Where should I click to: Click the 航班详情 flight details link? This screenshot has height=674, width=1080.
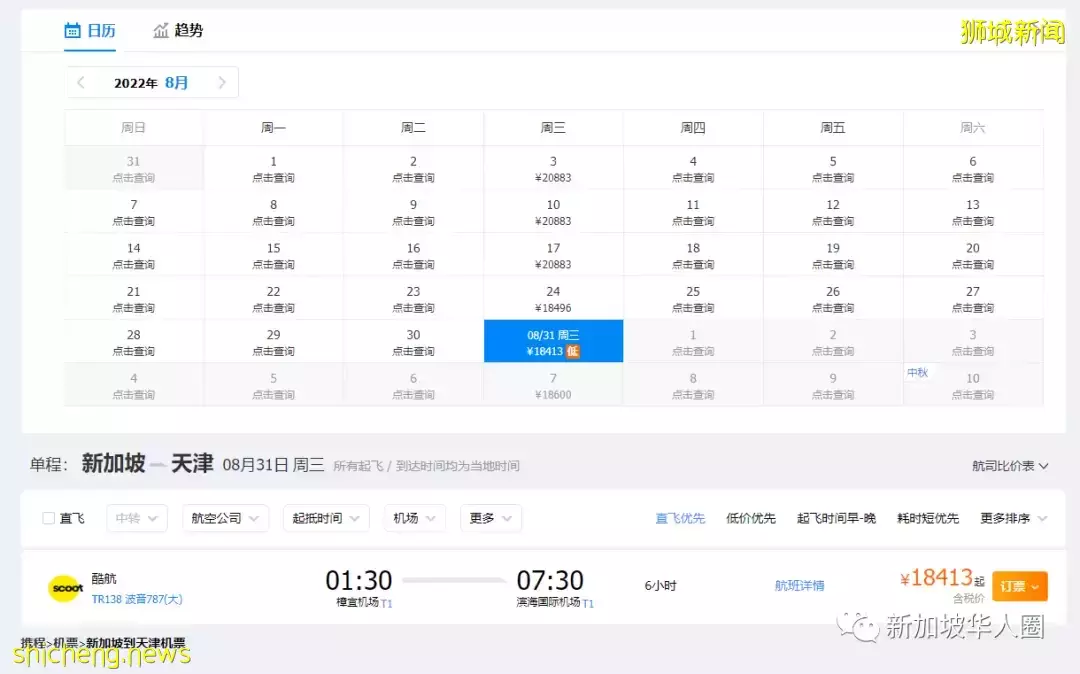pyautogui.click(x=799, y=587)
